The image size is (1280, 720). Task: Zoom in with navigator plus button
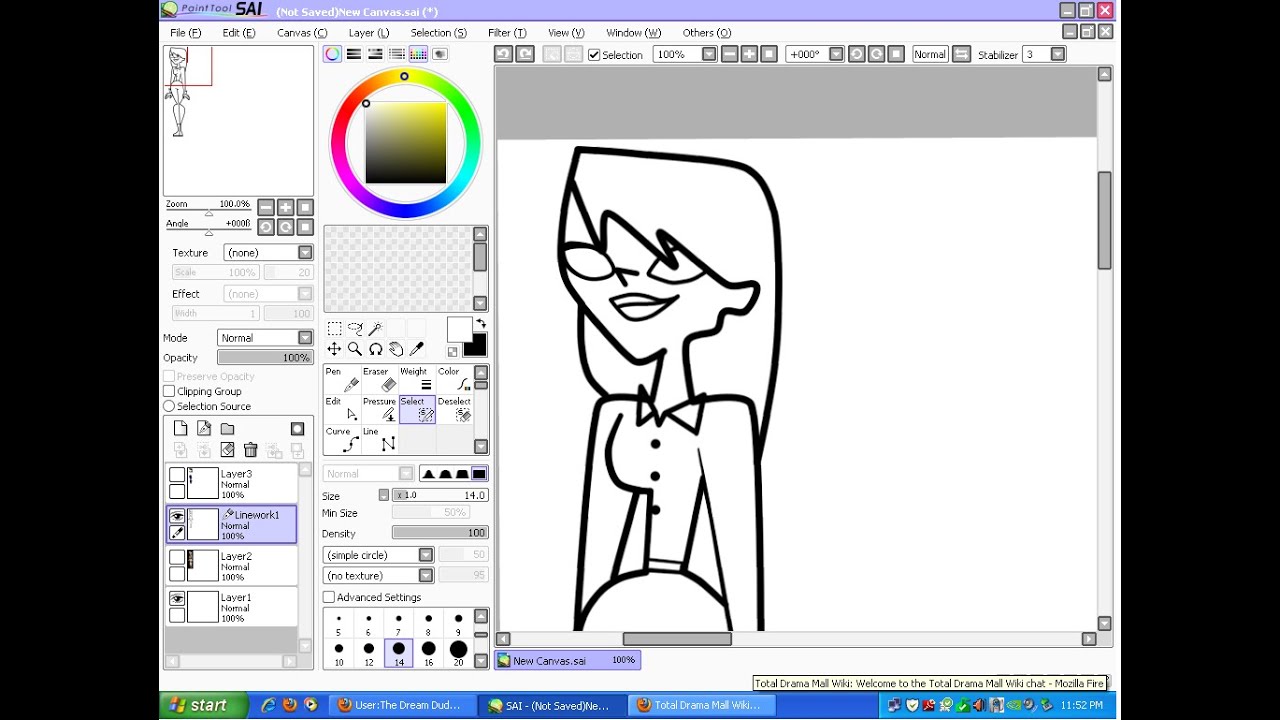pos(285,207)
